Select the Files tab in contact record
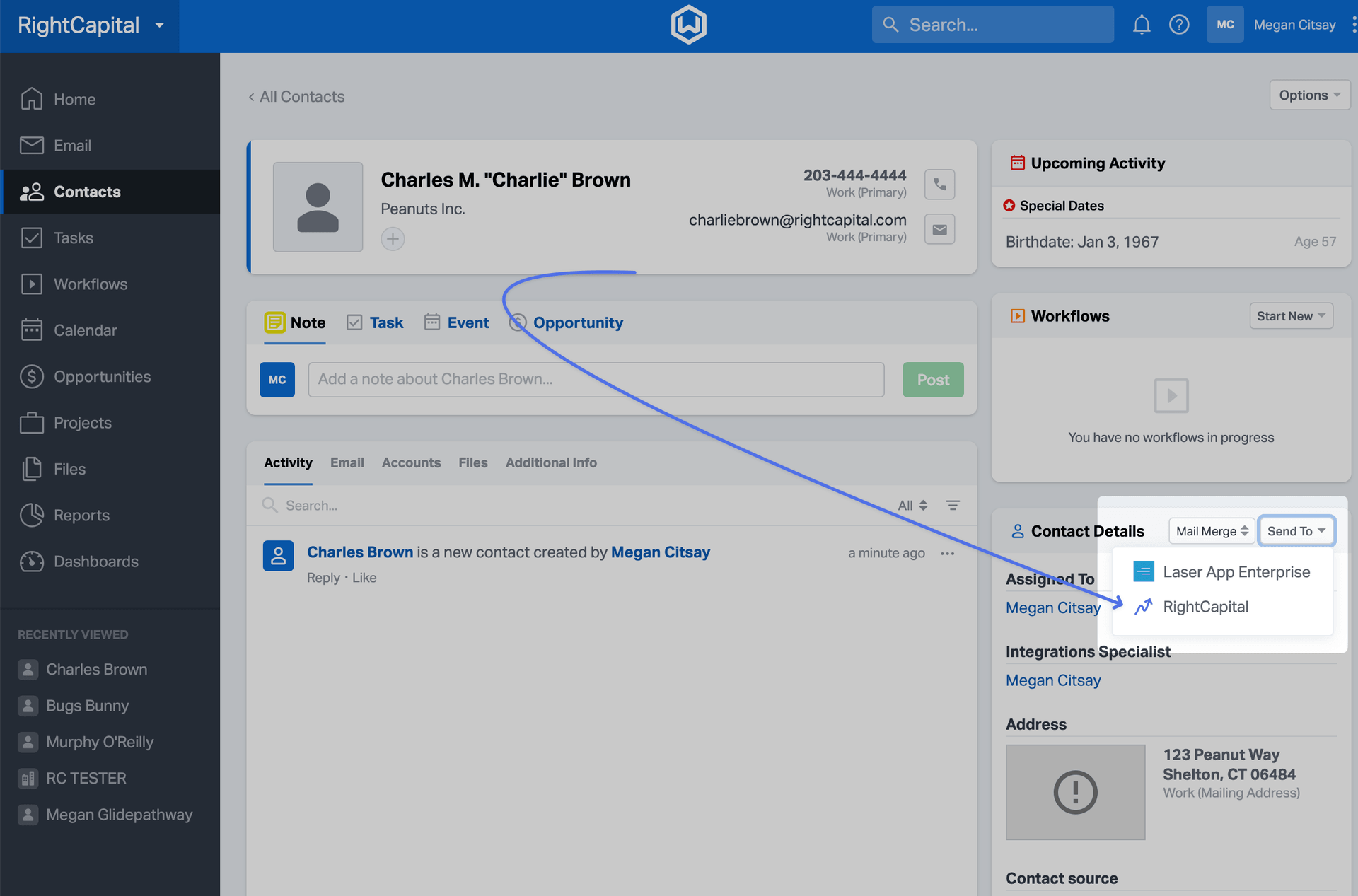 [473, 462]
